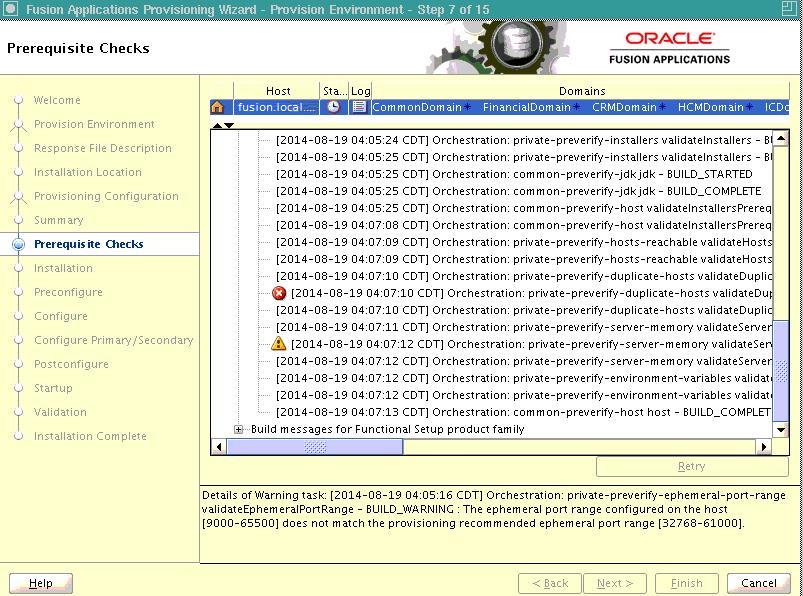Screen dimensions: 803x596
Task: Click the Log column header
Action: pos(360,91)
